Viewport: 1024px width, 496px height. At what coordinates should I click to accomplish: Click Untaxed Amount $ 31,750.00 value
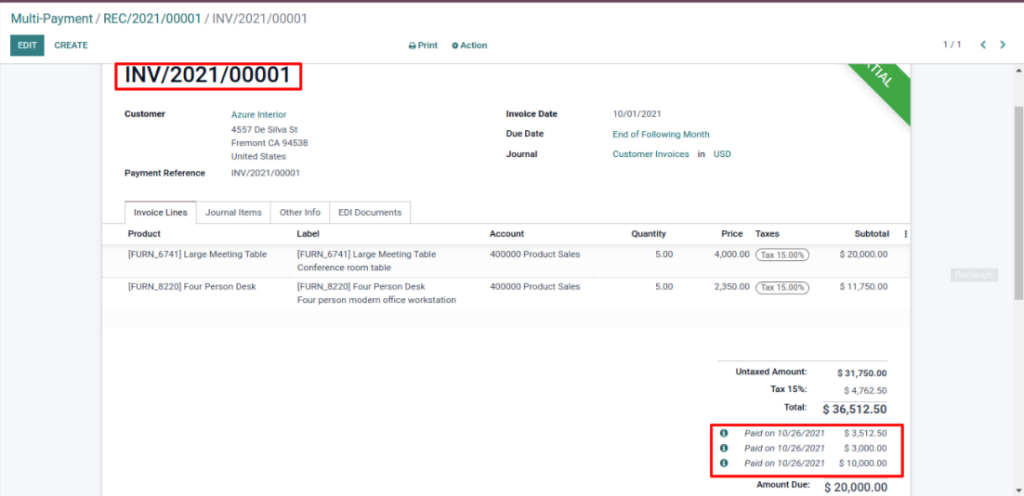pyautogui.click(x=862, y=374)
